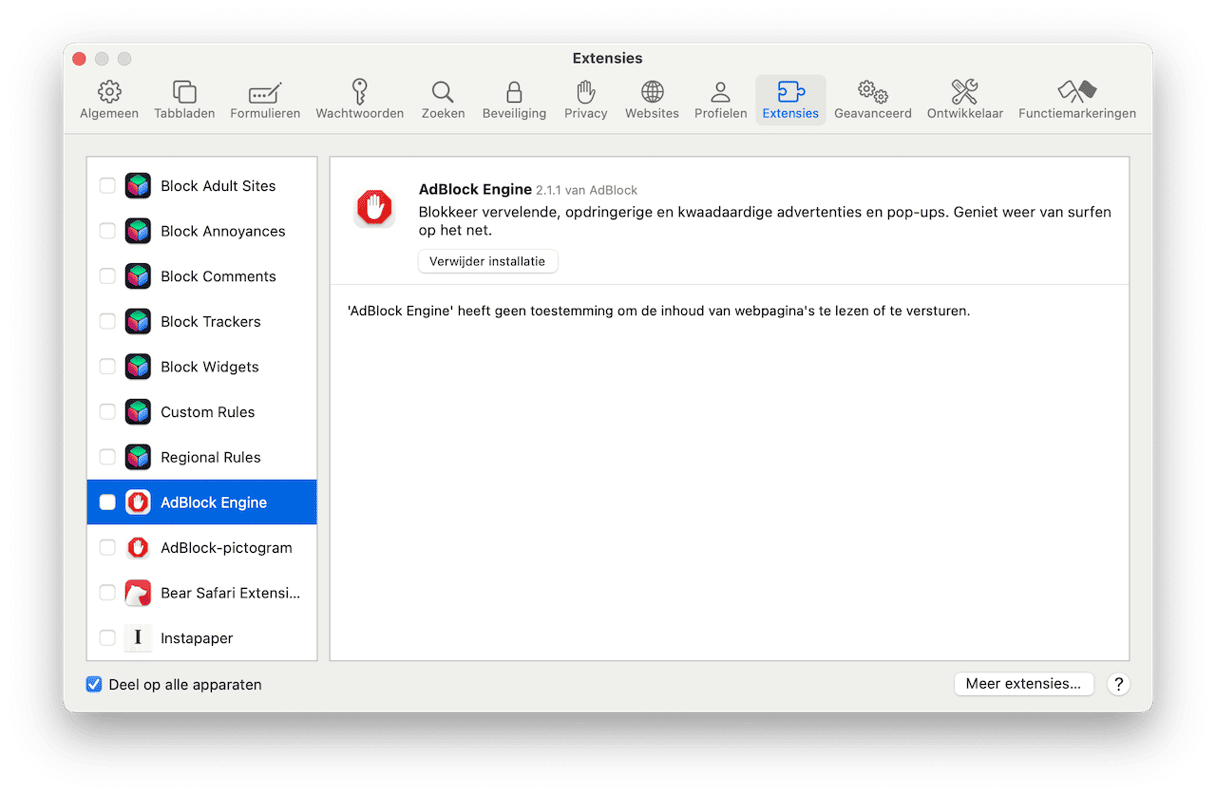The image size is (1216, 796).
Task: Go to the Websites globe icon
Action: pyautogui.click(x=652, y=93)
